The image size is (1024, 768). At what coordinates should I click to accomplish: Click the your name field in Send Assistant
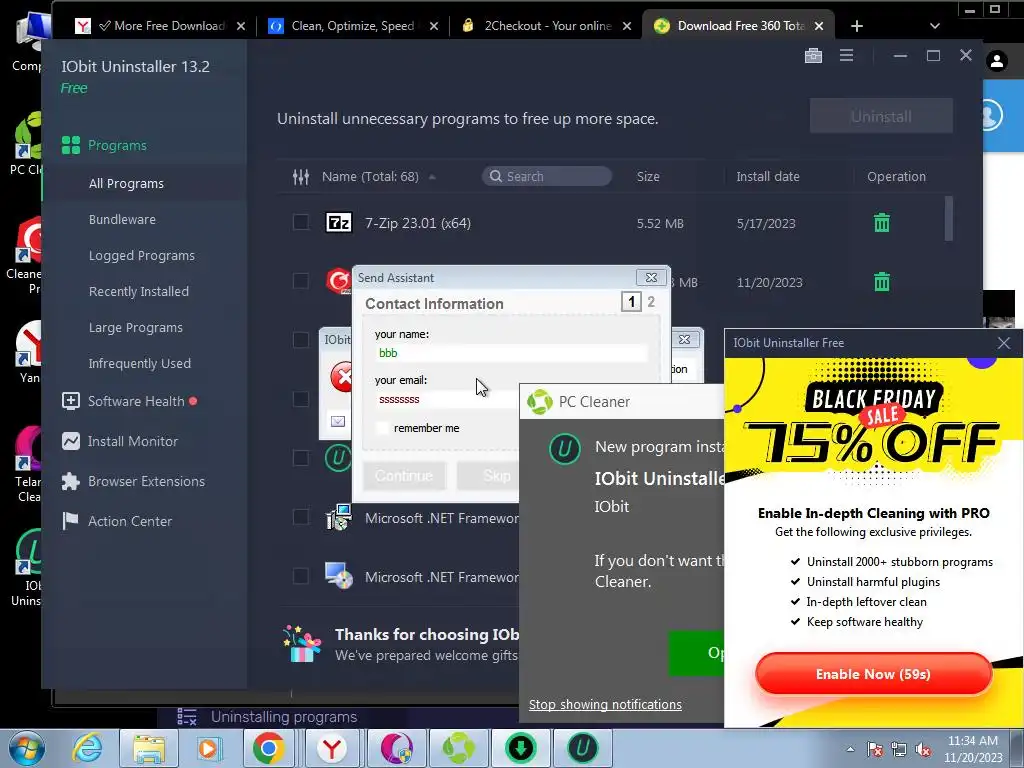tap(511, 353)
